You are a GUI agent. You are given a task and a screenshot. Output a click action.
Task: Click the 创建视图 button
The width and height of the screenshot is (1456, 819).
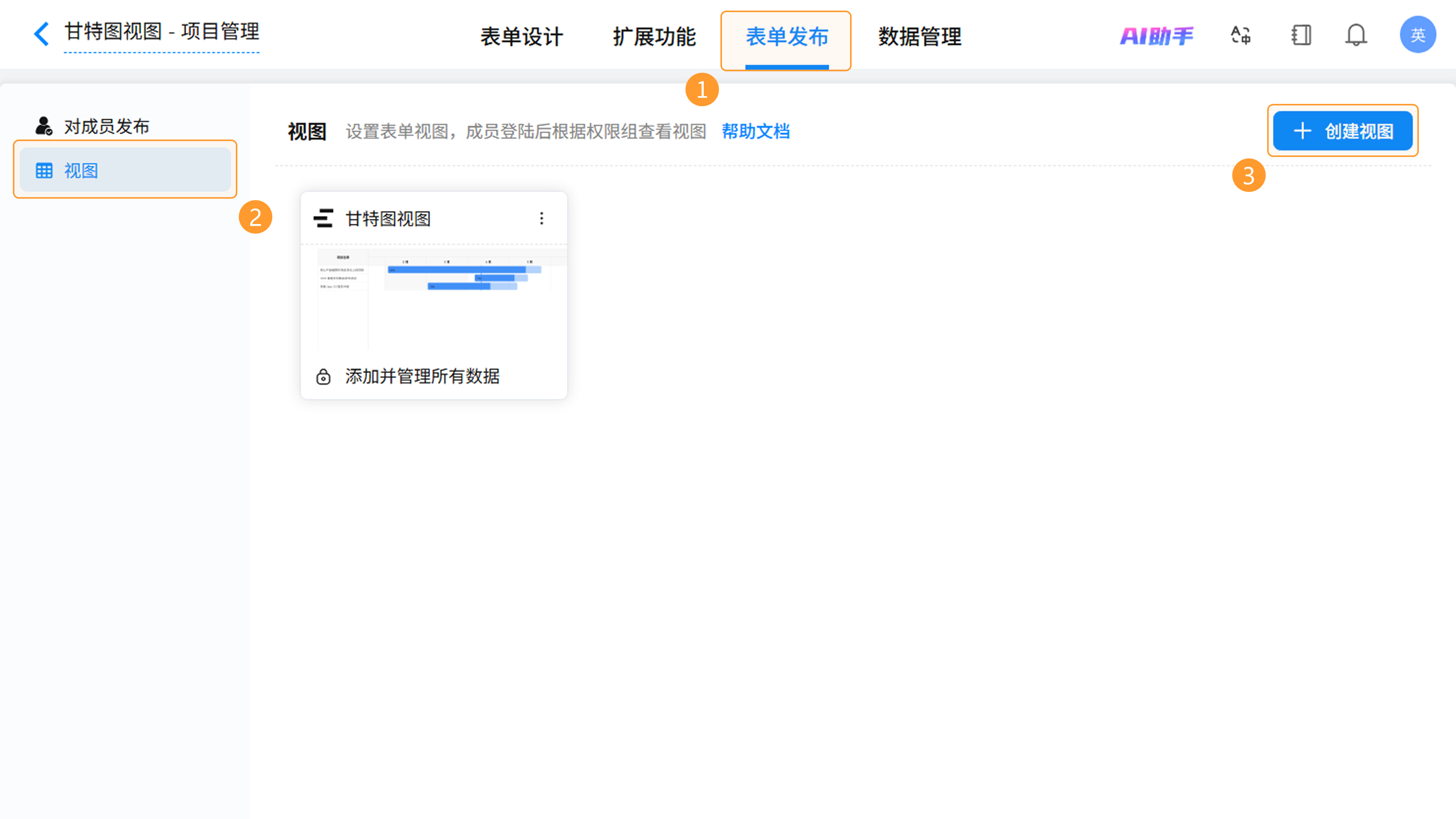1342,131
